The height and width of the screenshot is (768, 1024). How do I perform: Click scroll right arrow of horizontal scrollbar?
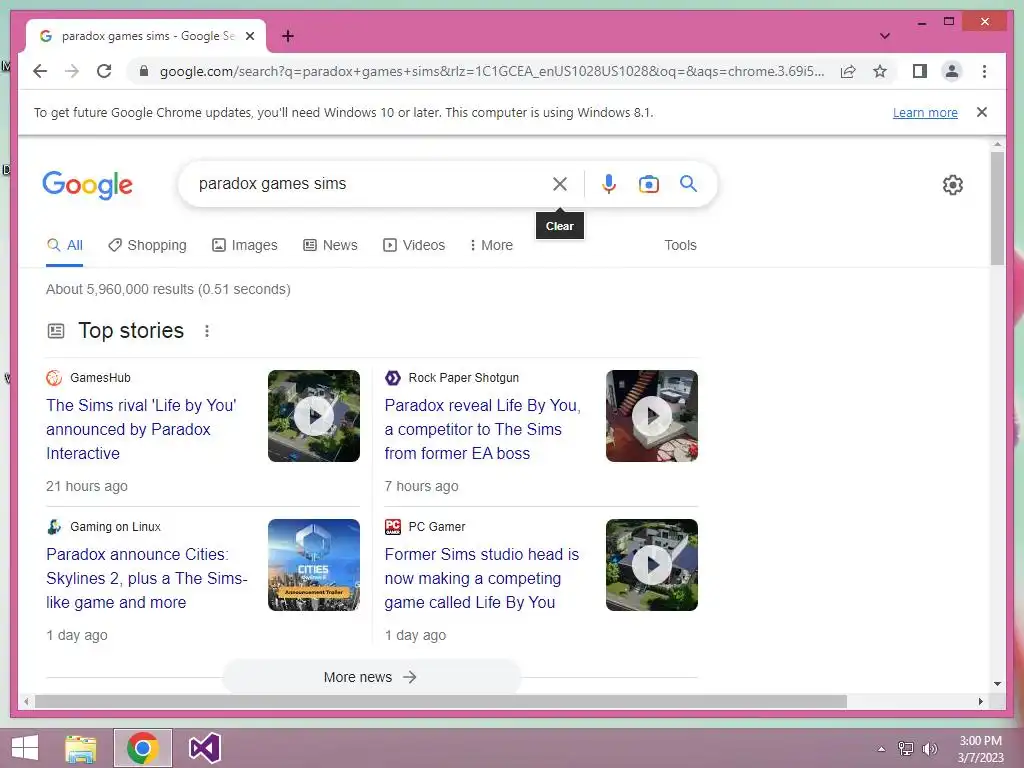(980, 701)
